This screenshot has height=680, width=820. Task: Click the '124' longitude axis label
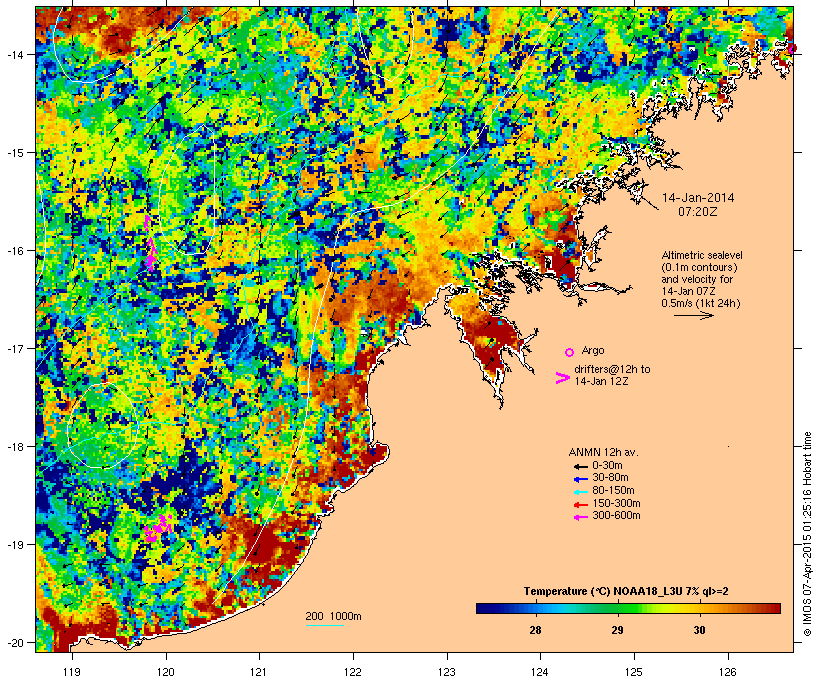[541, 672]
